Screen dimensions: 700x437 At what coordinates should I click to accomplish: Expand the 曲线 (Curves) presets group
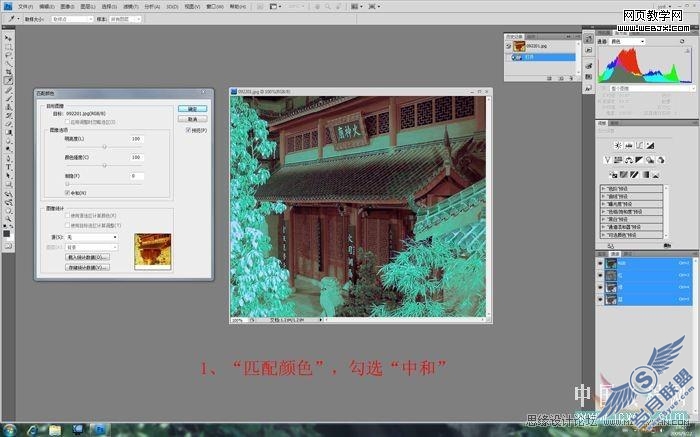pyautogui.click(x=603, y=196)
